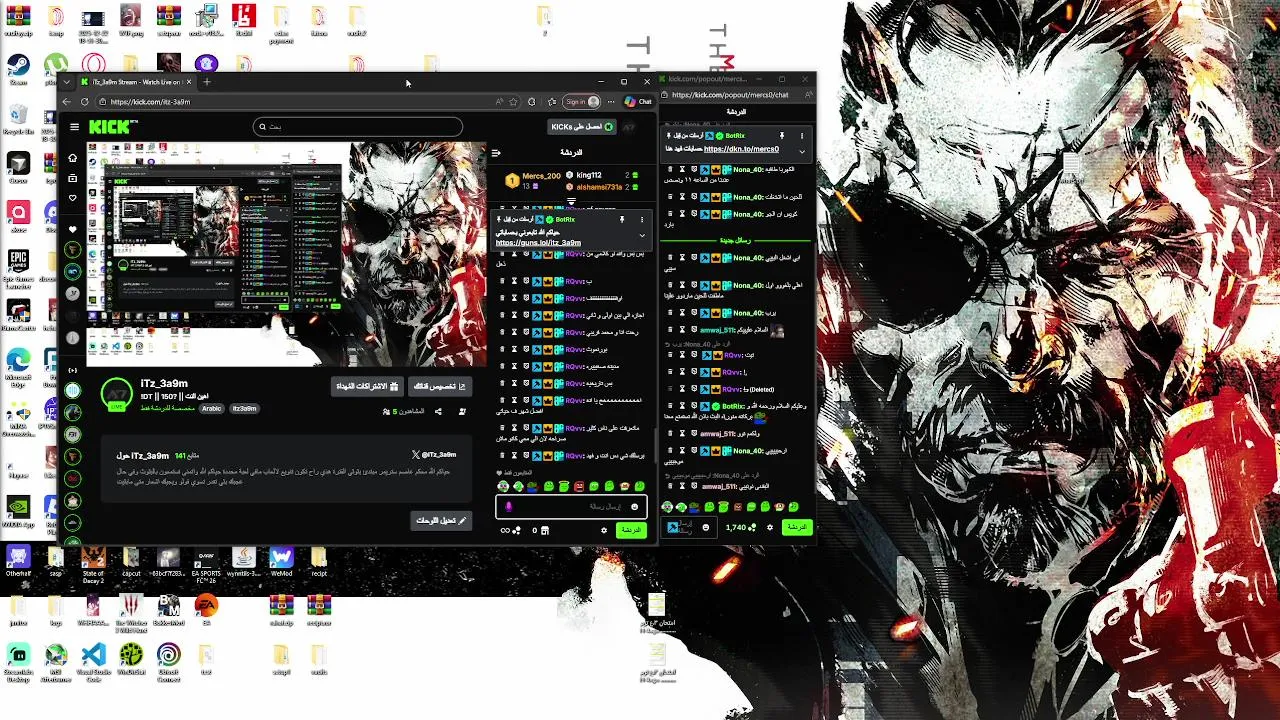
Task: Click the popout chat address bar
Action: 738,95
